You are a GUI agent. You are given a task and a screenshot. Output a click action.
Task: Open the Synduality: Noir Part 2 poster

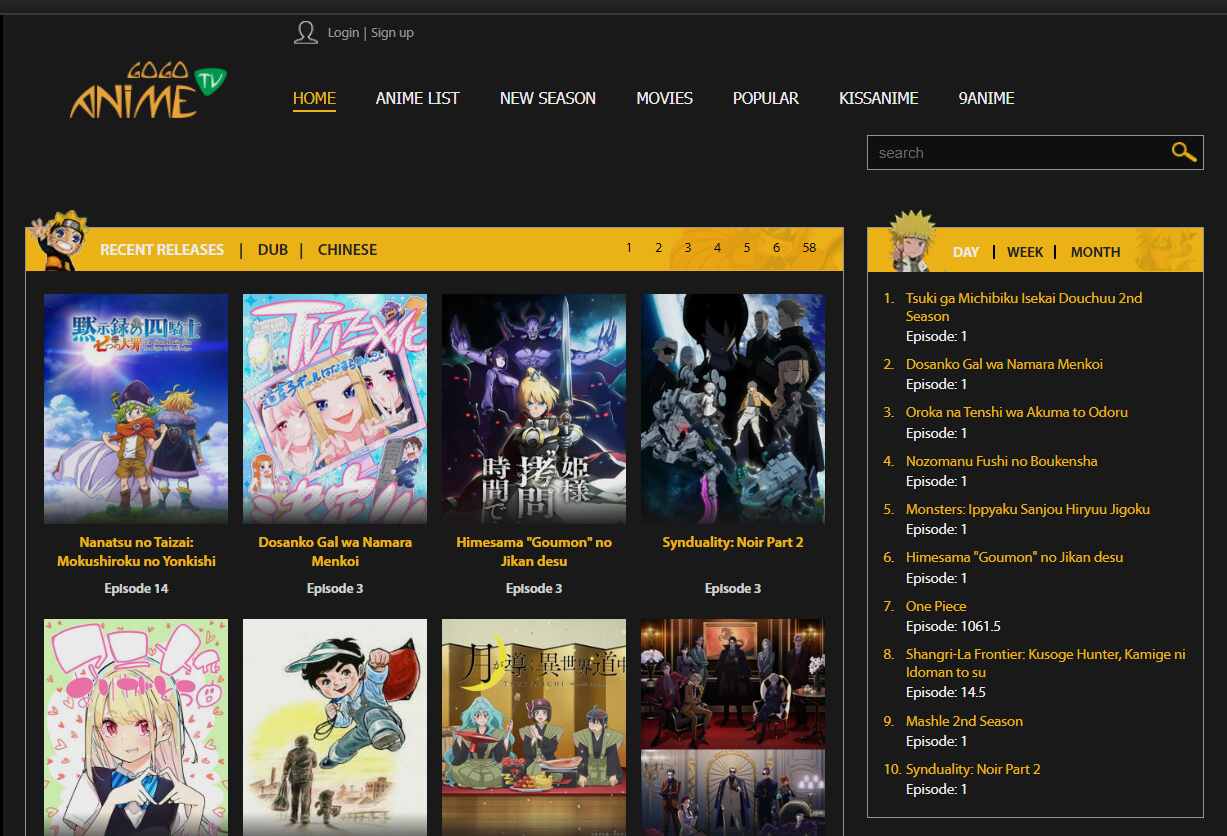[732, 408]
